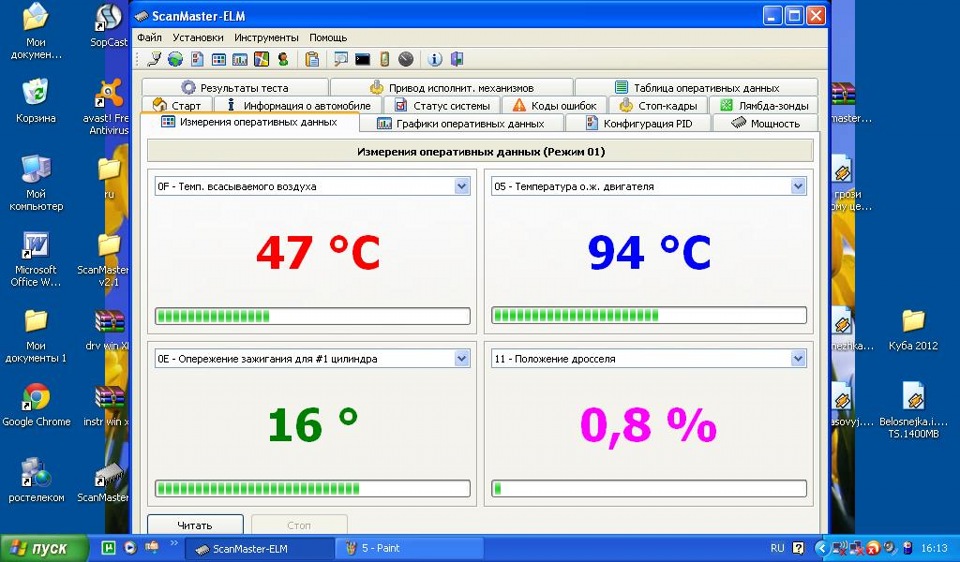Expand the 11 Положение дросселя dropdown
This screenshot has width=960, height=562.
798,359
